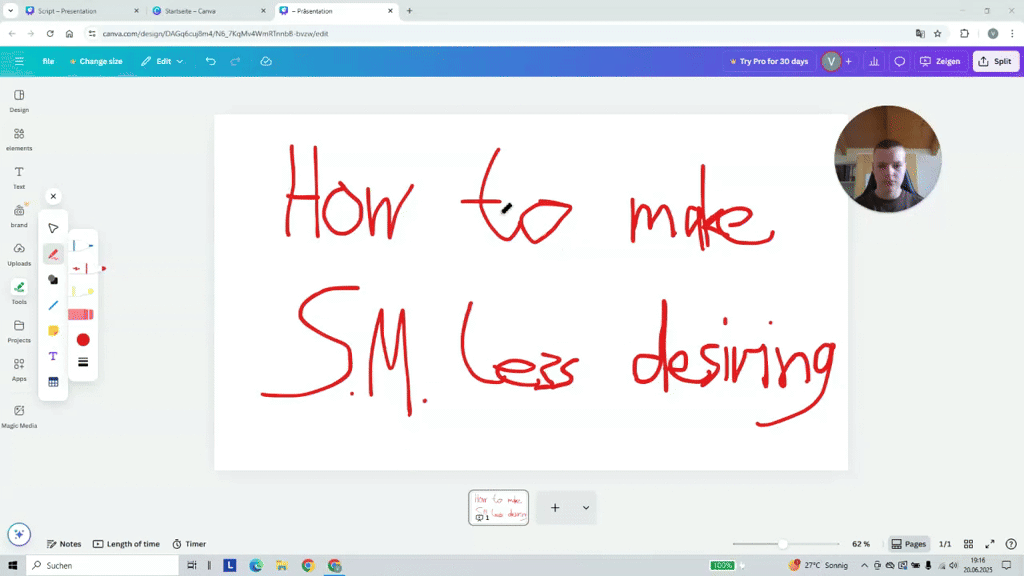Open the Notes panel
This screenshot has width=1024, height=576.
(63, 544)
